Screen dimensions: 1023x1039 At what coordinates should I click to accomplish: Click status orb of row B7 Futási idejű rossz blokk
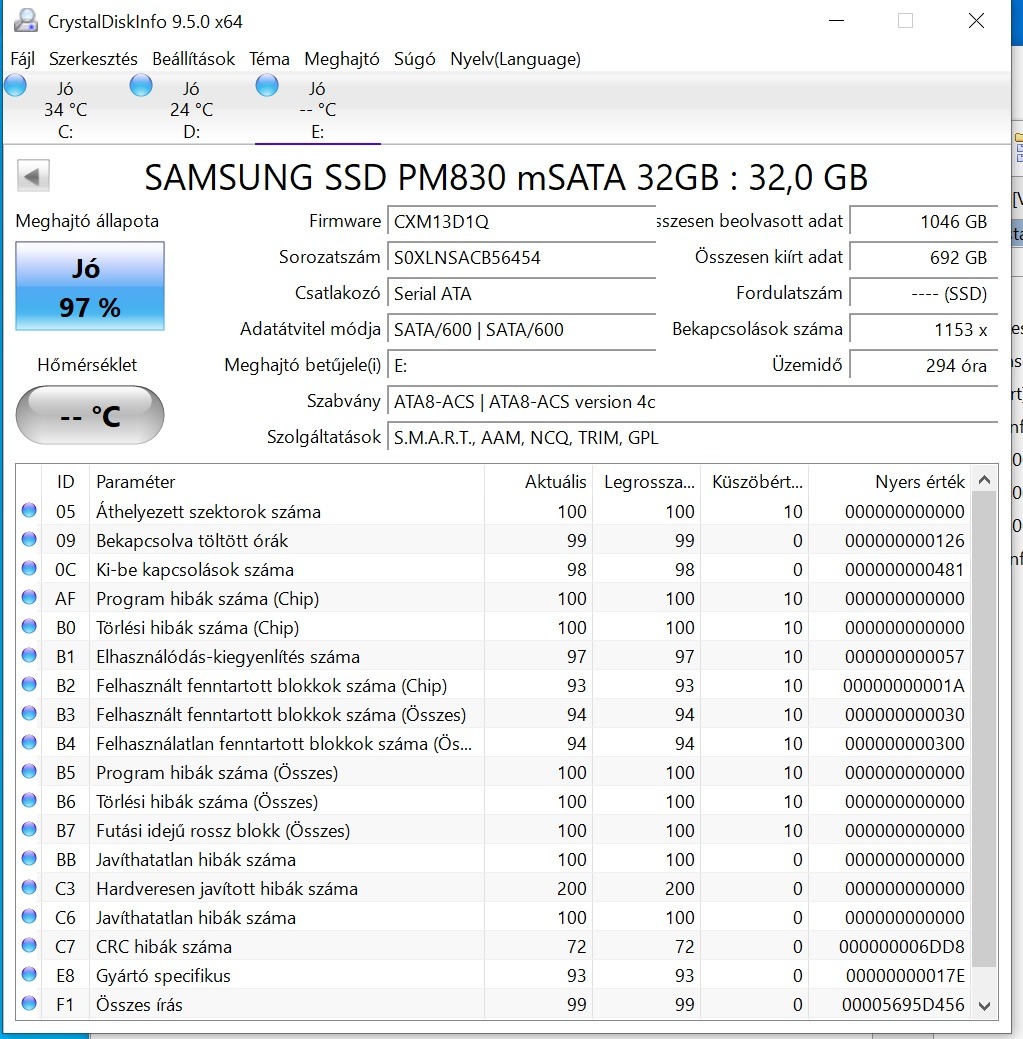point(29,830)
